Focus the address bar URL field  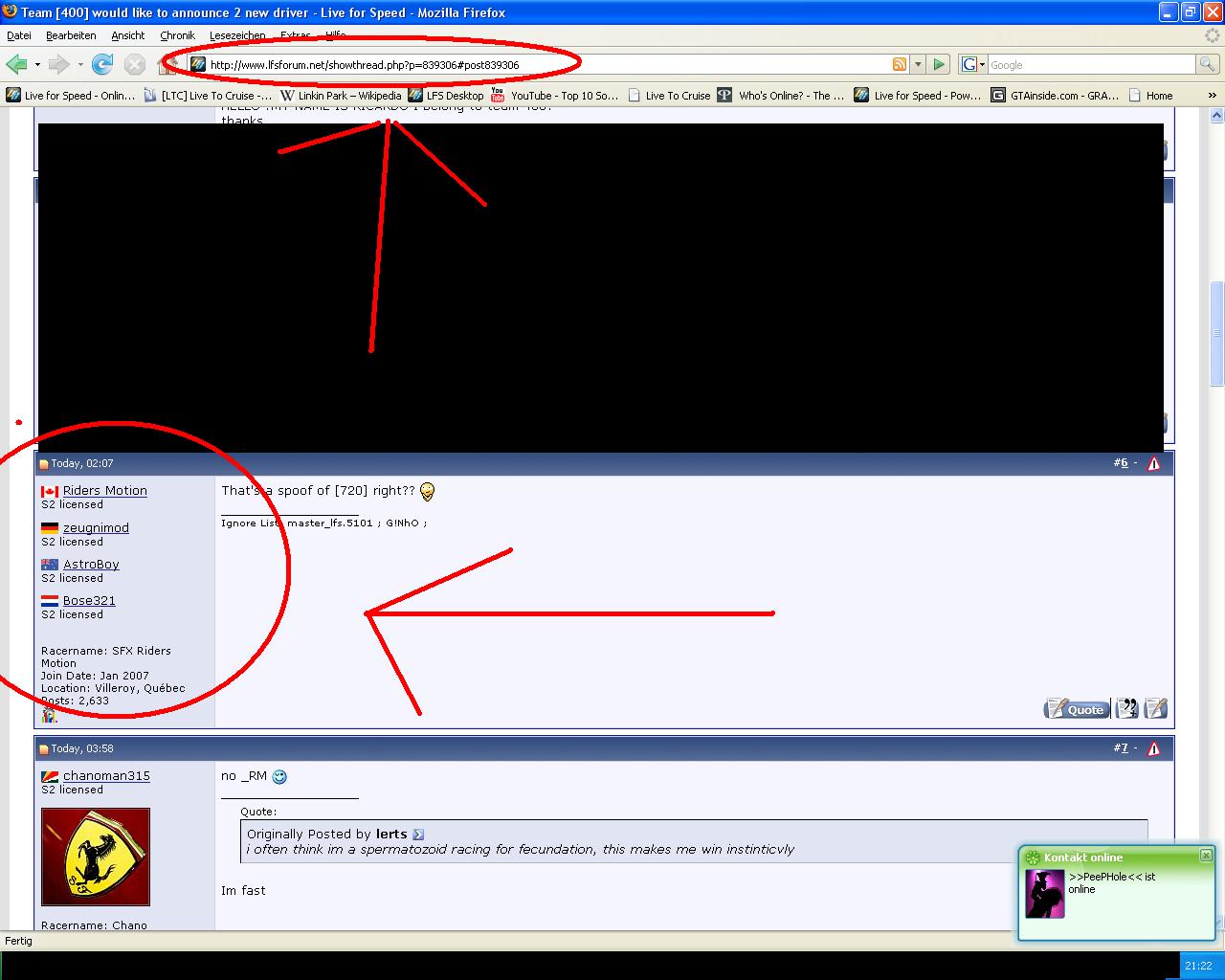[548, 65]
